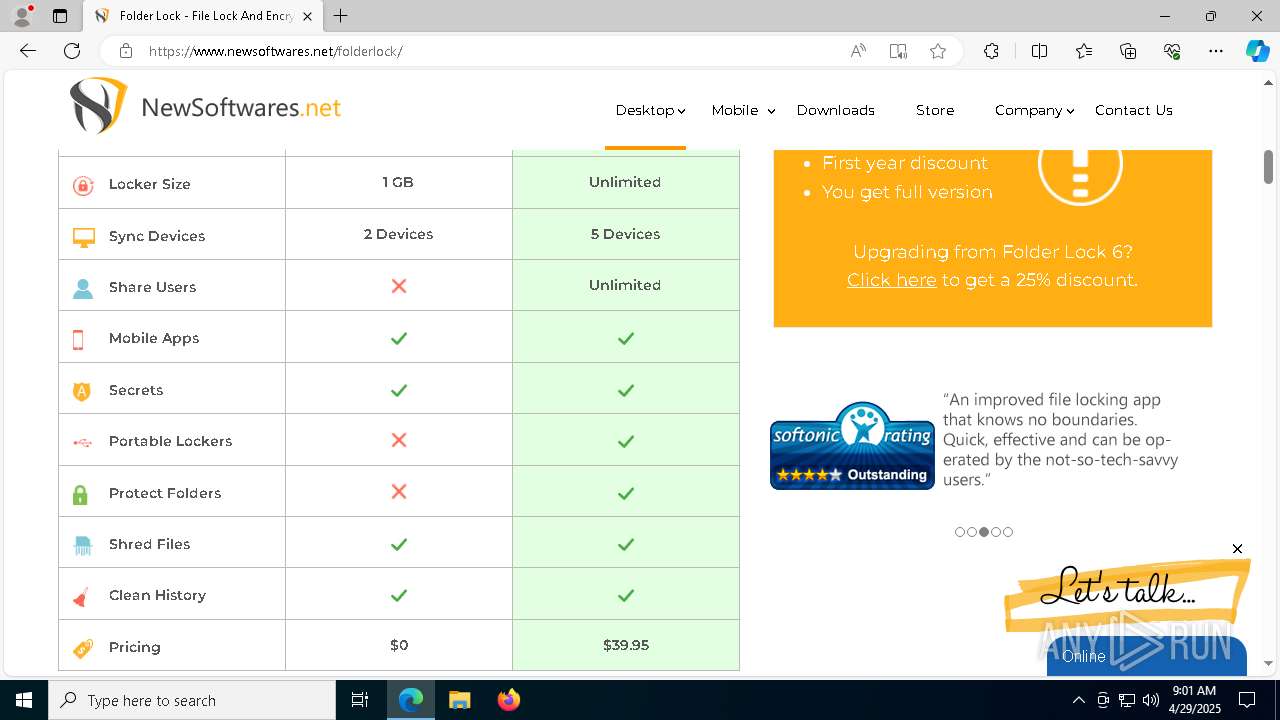Image resolution: width=1280 pixels, height=720 pixels.
Task: Click the $0 pricing cell
Action: tap(399, 645)
